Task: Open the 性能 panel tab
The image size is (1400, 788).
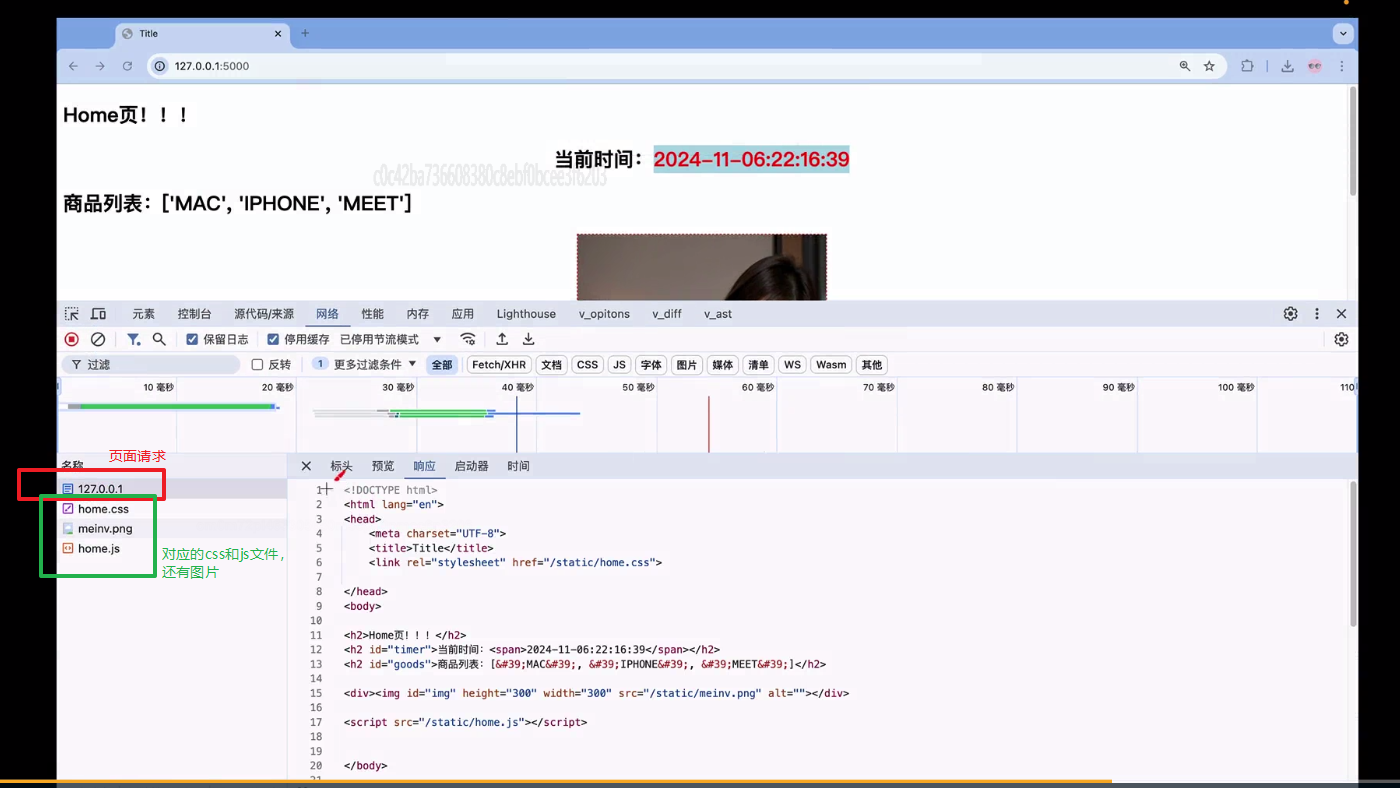Action: point(373,314)
